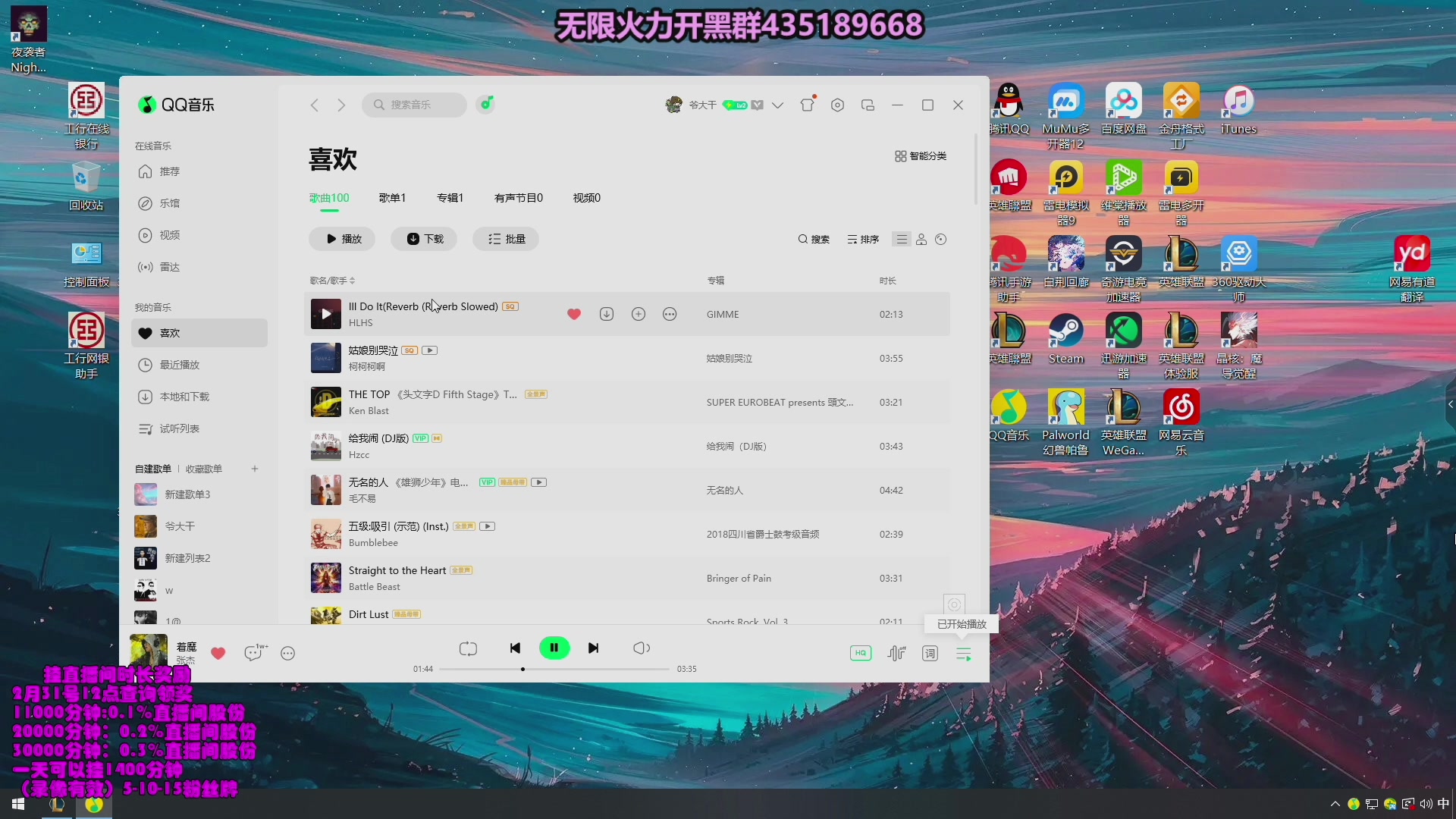
Task: Download the song Ill Do It
Action: (606, 314)
